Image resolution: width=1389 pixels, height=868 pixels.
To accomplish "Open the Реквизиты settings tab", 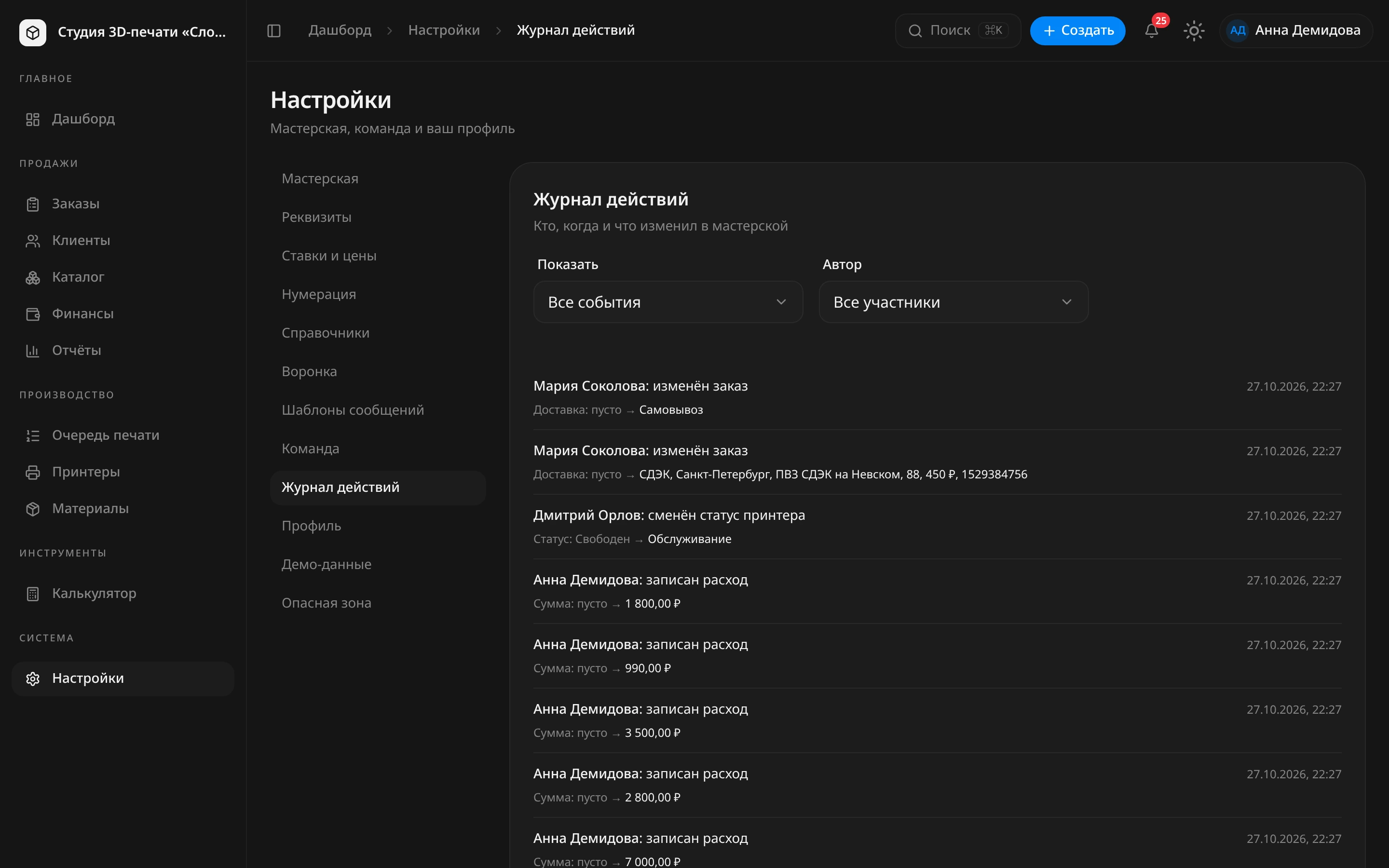I will (378, 217).
